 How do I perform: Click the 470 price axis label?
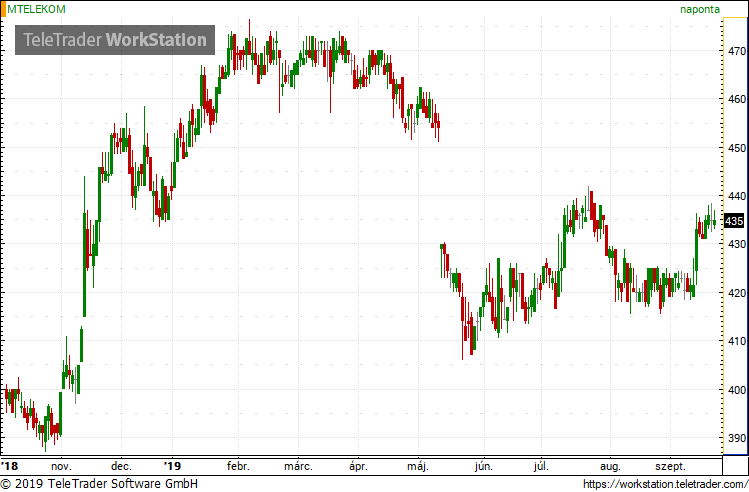(737, 51)
